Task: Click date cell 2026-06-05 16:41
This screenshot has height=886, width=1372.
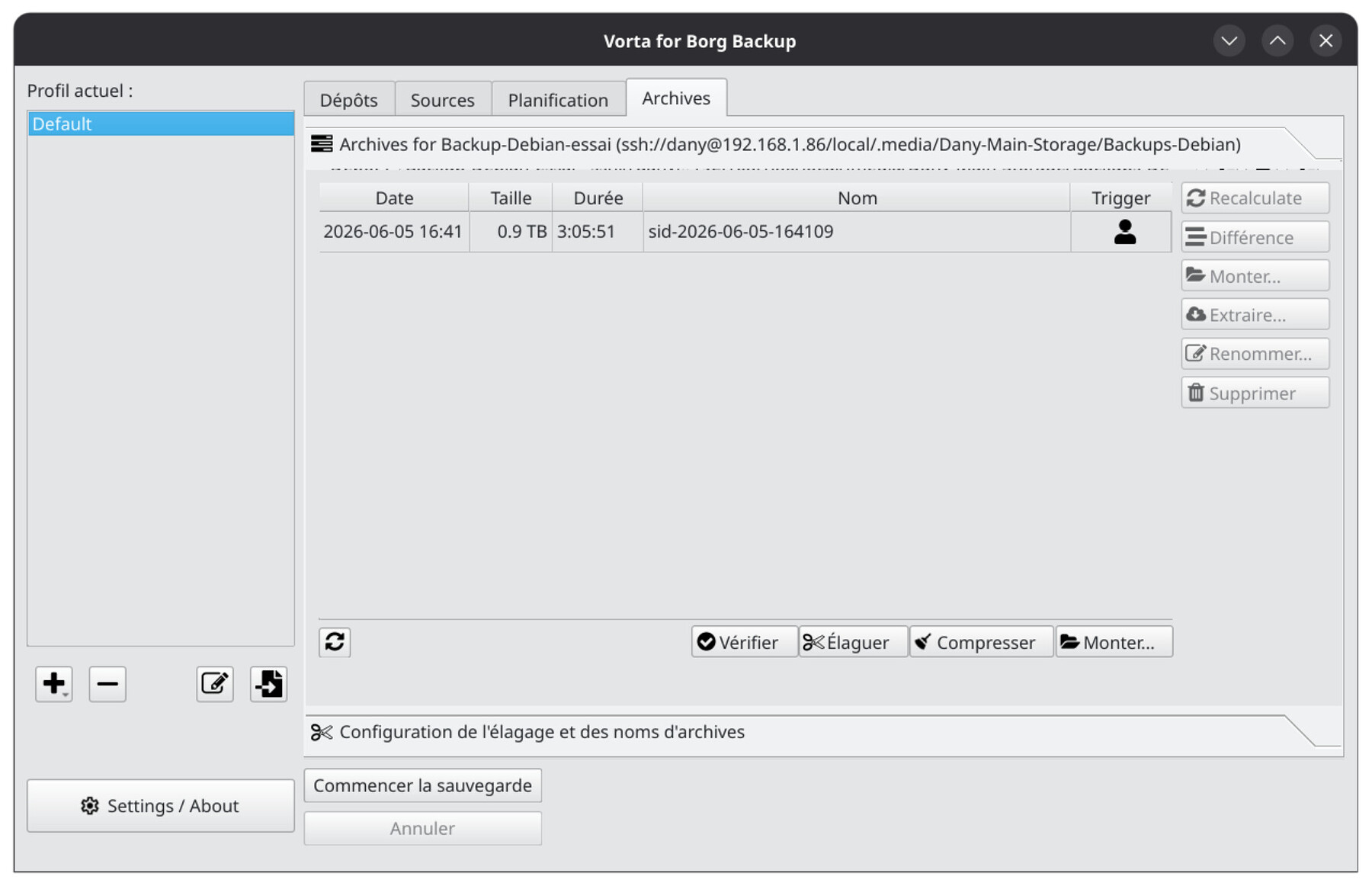Action: (x=393, y=232)
